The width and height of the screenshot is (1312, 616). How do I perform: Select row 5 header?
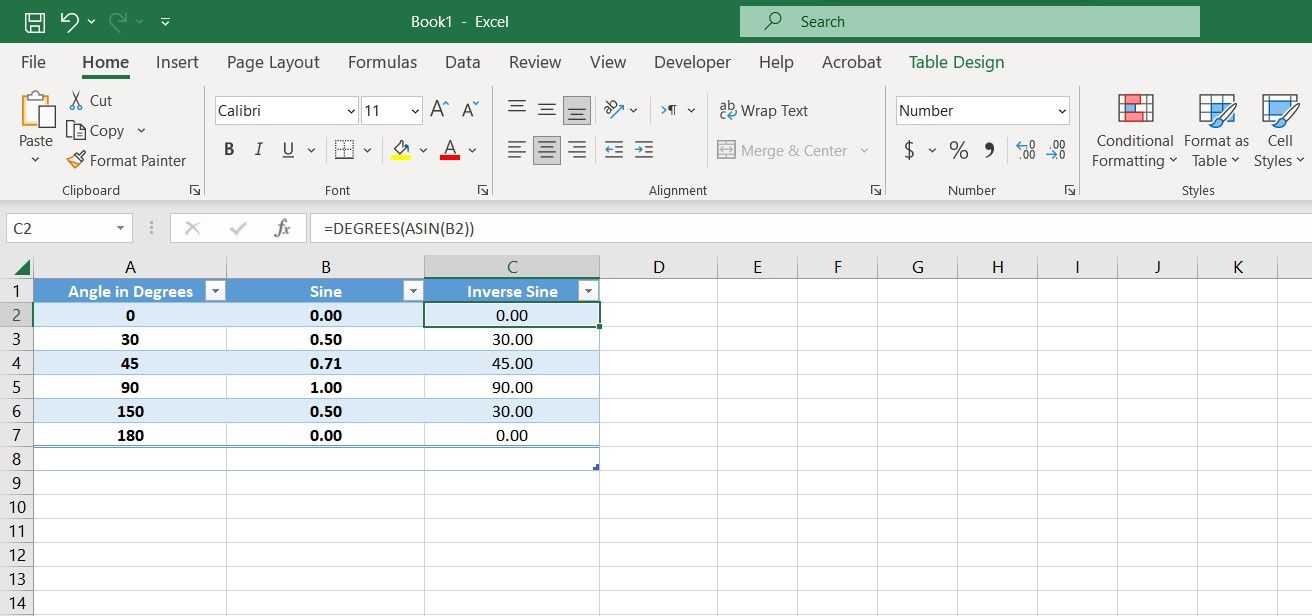(17, 387)
